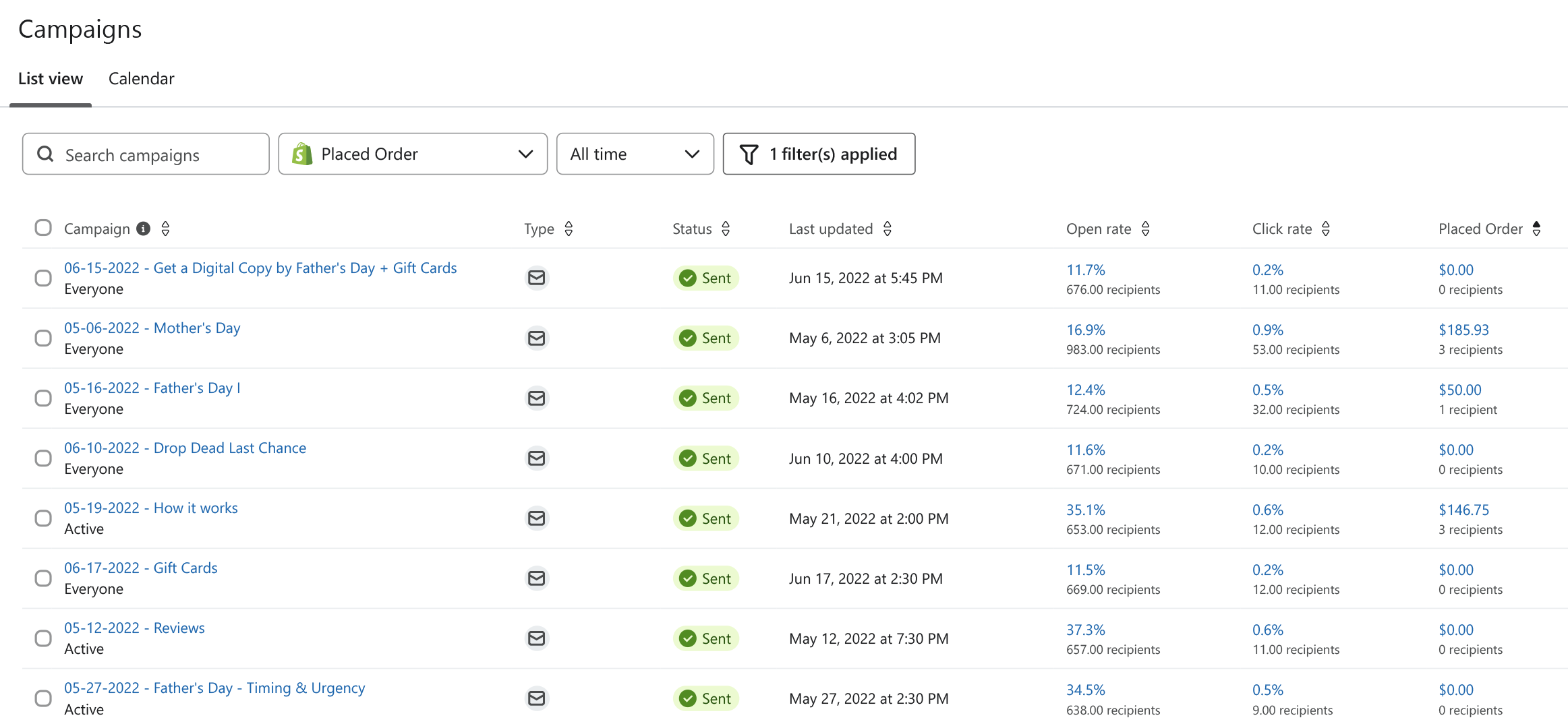Viewport: 1568px width, 726px height.
Task: Sort the Placed Order column
Action: click(x=1537, y=229)
